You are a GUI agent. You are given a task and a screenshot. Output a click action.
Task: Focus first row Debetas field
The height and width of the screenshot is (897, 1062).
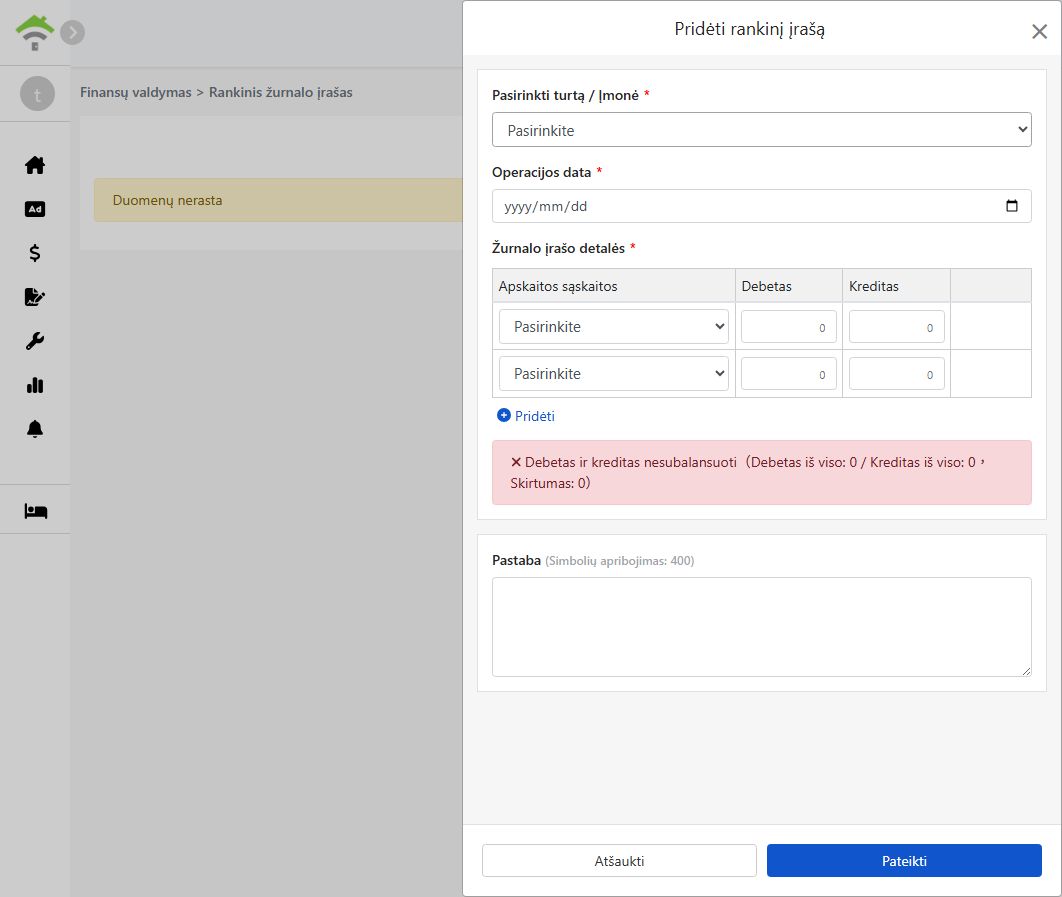788,327
